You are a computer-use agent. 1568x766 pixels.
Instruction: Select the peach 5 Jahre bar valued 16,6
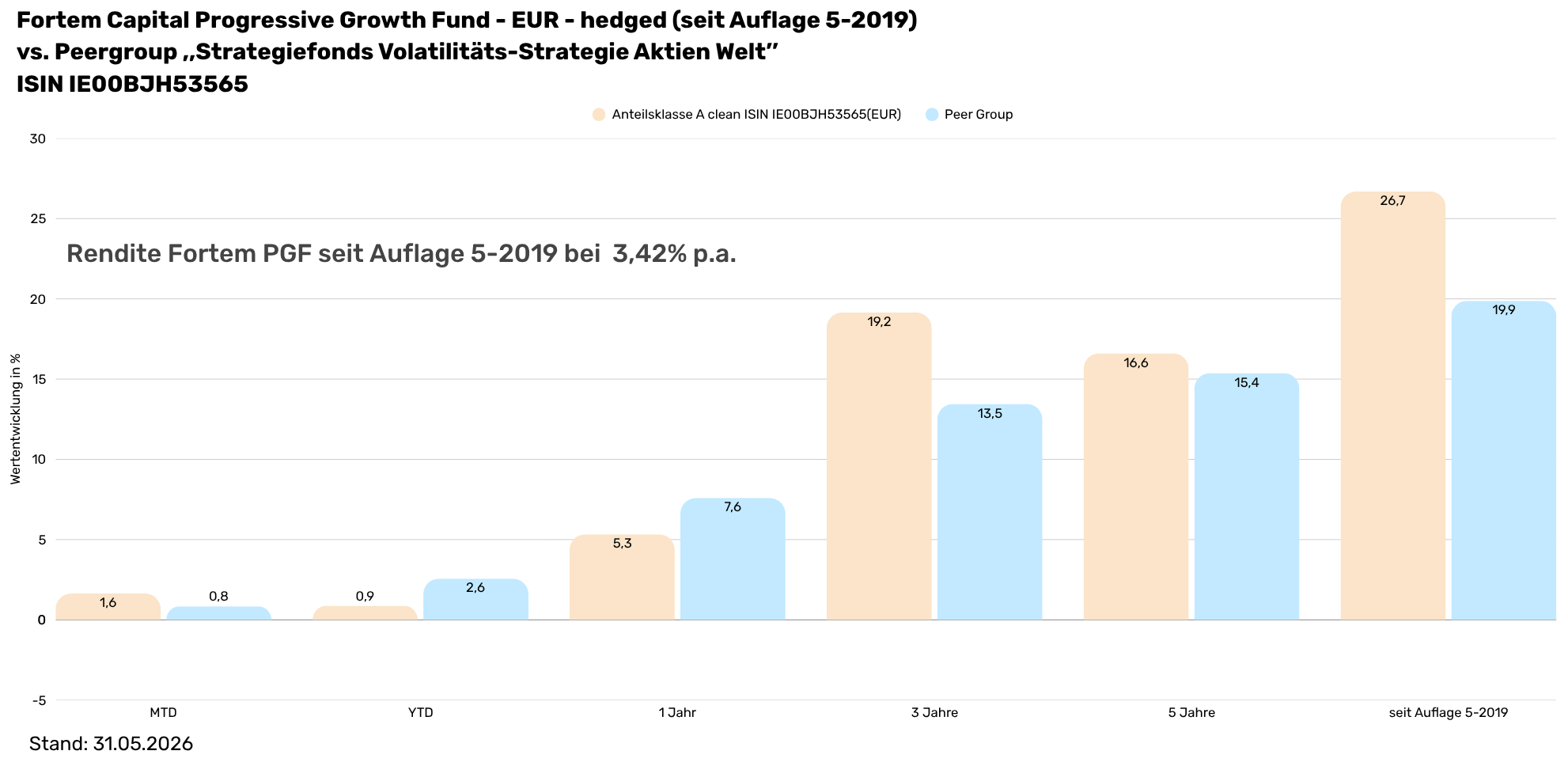pyautogui.click(x=1136, y=487)
